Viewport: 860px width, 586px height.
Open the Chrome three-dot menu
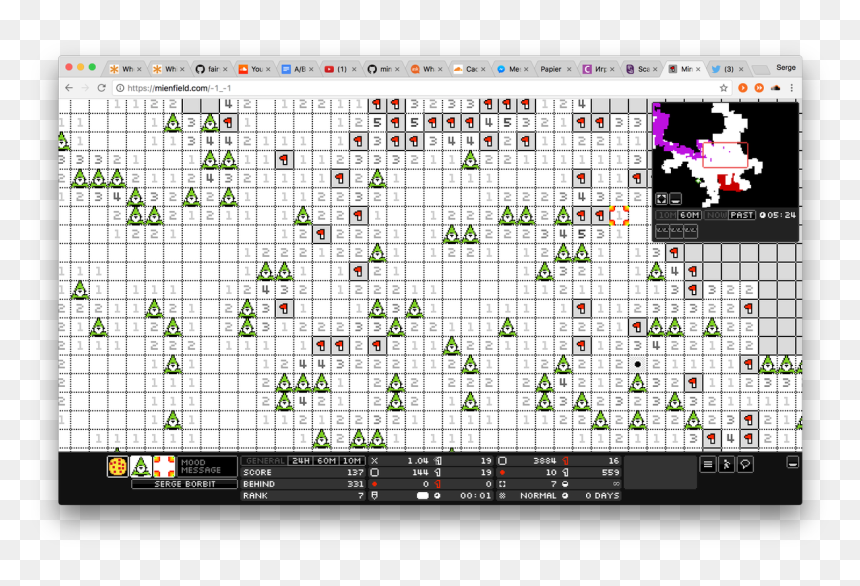(x=791, y=88)
